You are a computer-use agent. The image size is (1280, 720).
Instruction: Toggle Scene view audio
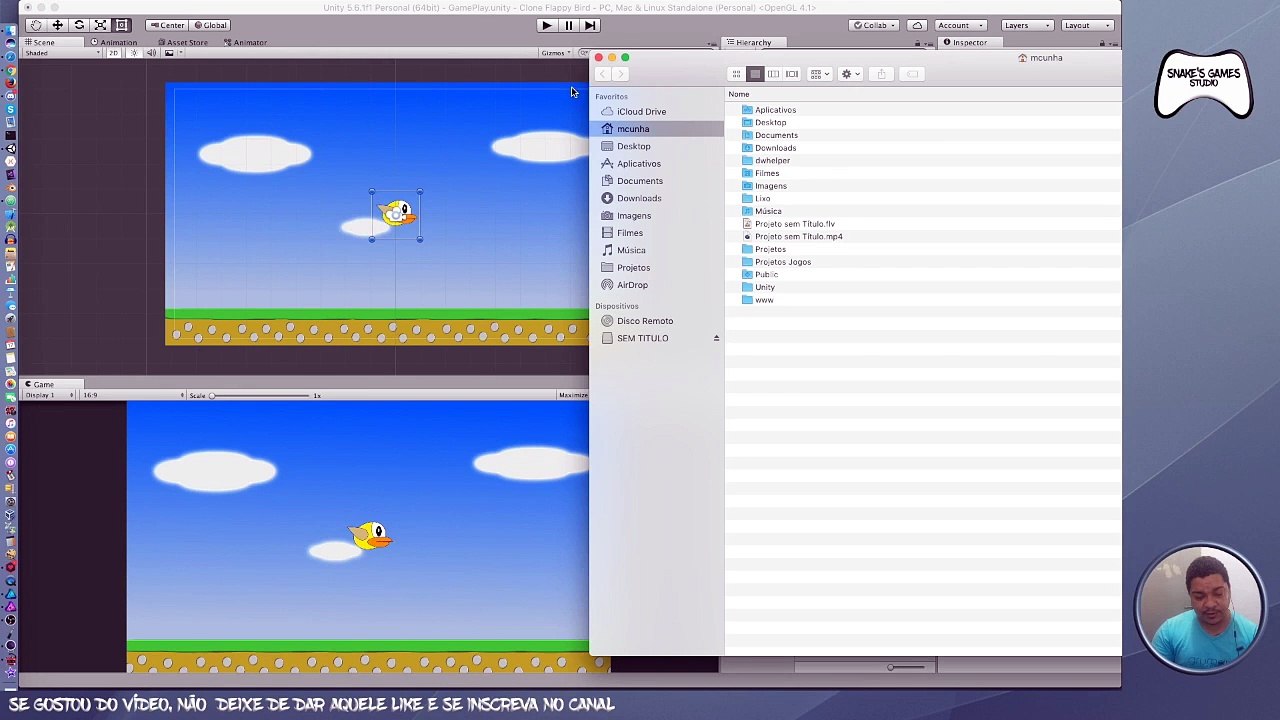tap(151, 53)
